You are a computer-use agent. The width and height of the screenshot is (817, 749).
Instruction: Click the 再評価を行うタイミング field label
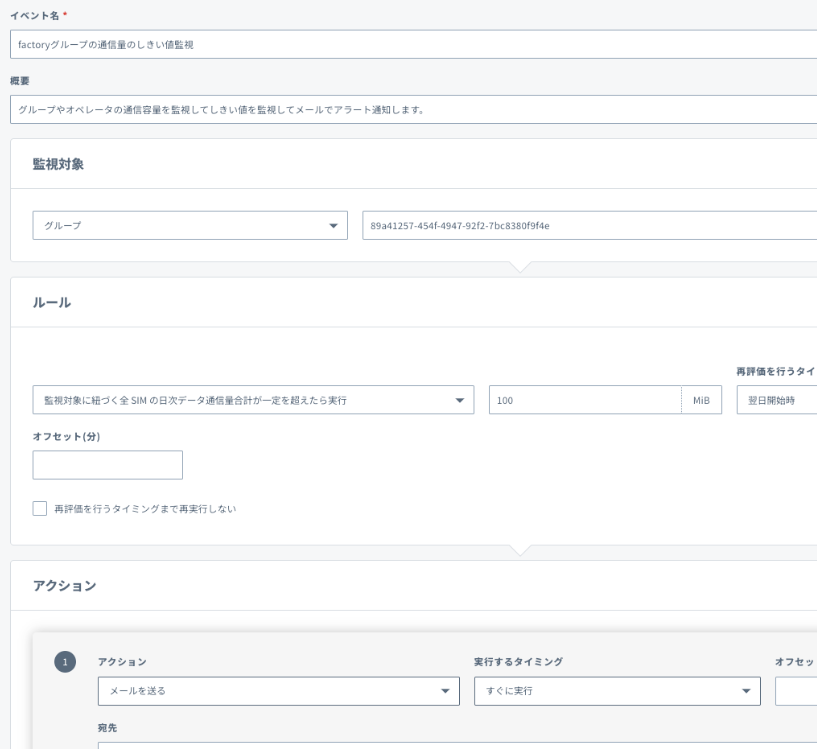(776, 371)
